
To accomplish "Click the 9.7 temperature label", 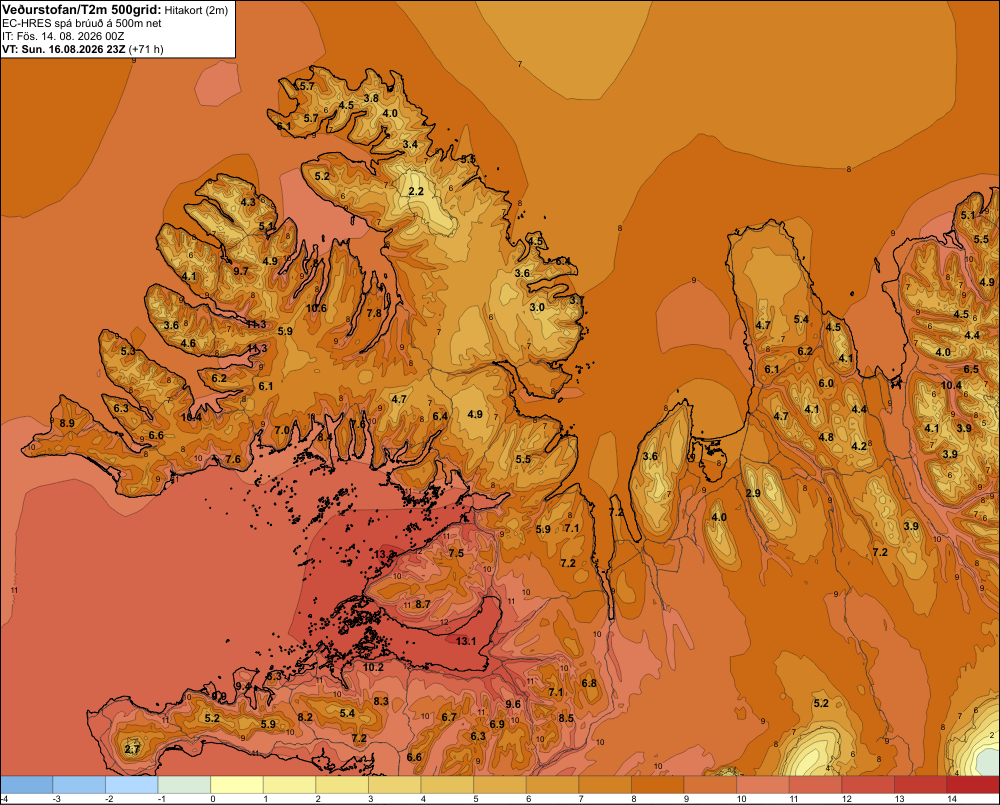I will tap(241, 271).
